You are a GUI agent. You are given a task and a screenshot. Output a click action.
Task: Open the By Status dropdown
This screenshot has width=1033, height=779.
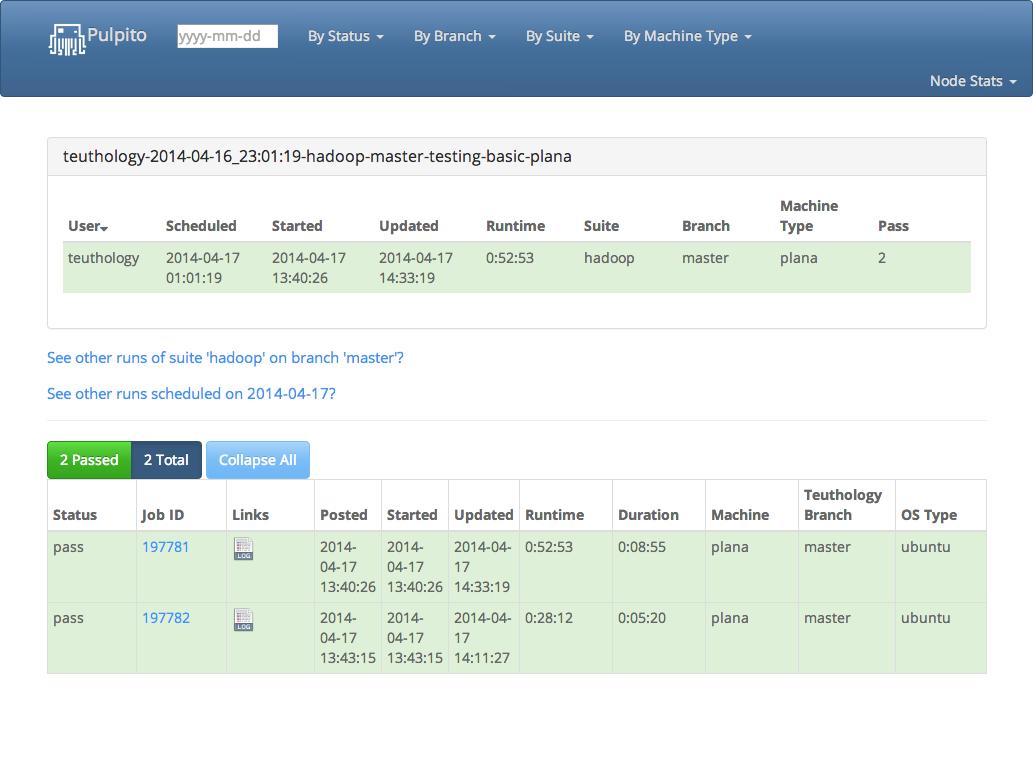click(x=345, y=36)
